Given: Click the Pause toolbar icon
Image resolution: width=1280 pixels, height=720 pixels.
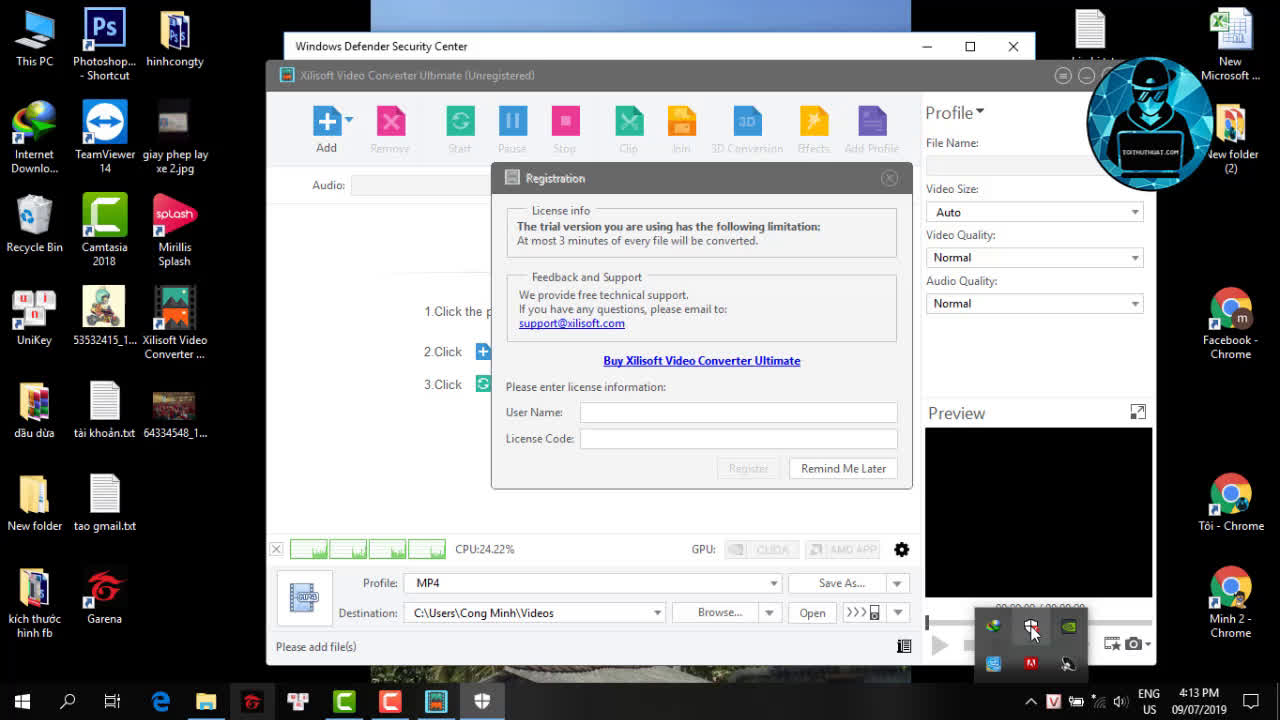Looking at the screenshot, I should [512, 121].
